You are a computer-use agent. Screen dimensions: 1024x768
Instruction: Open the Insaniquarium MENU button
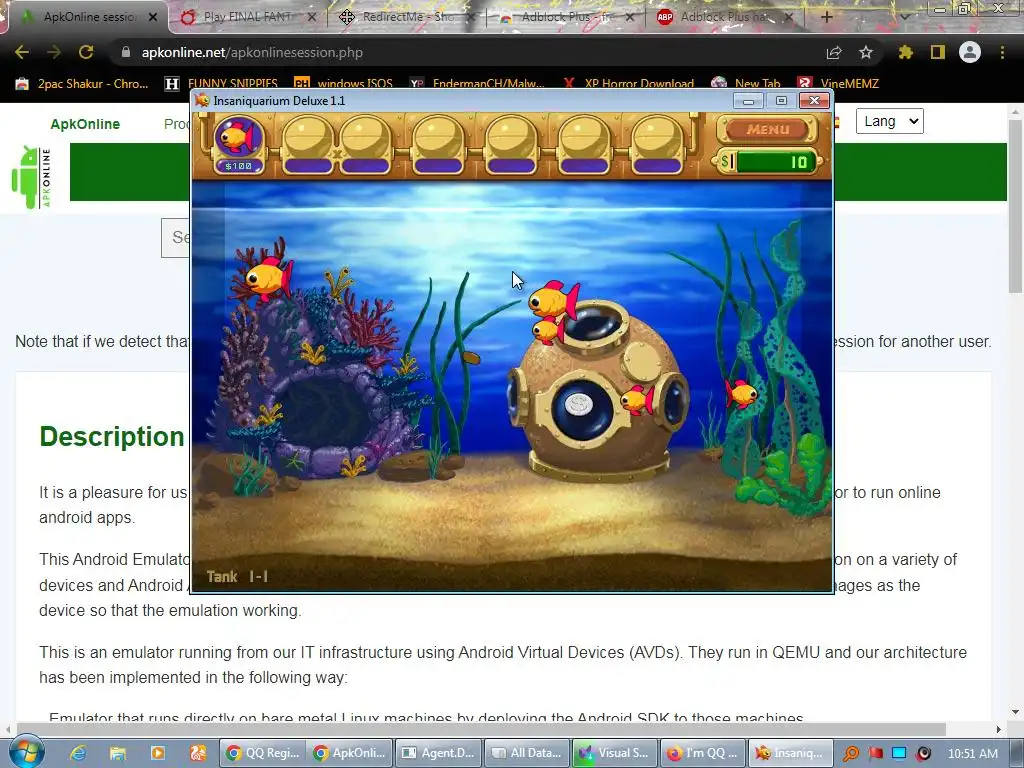coord(767,129)
